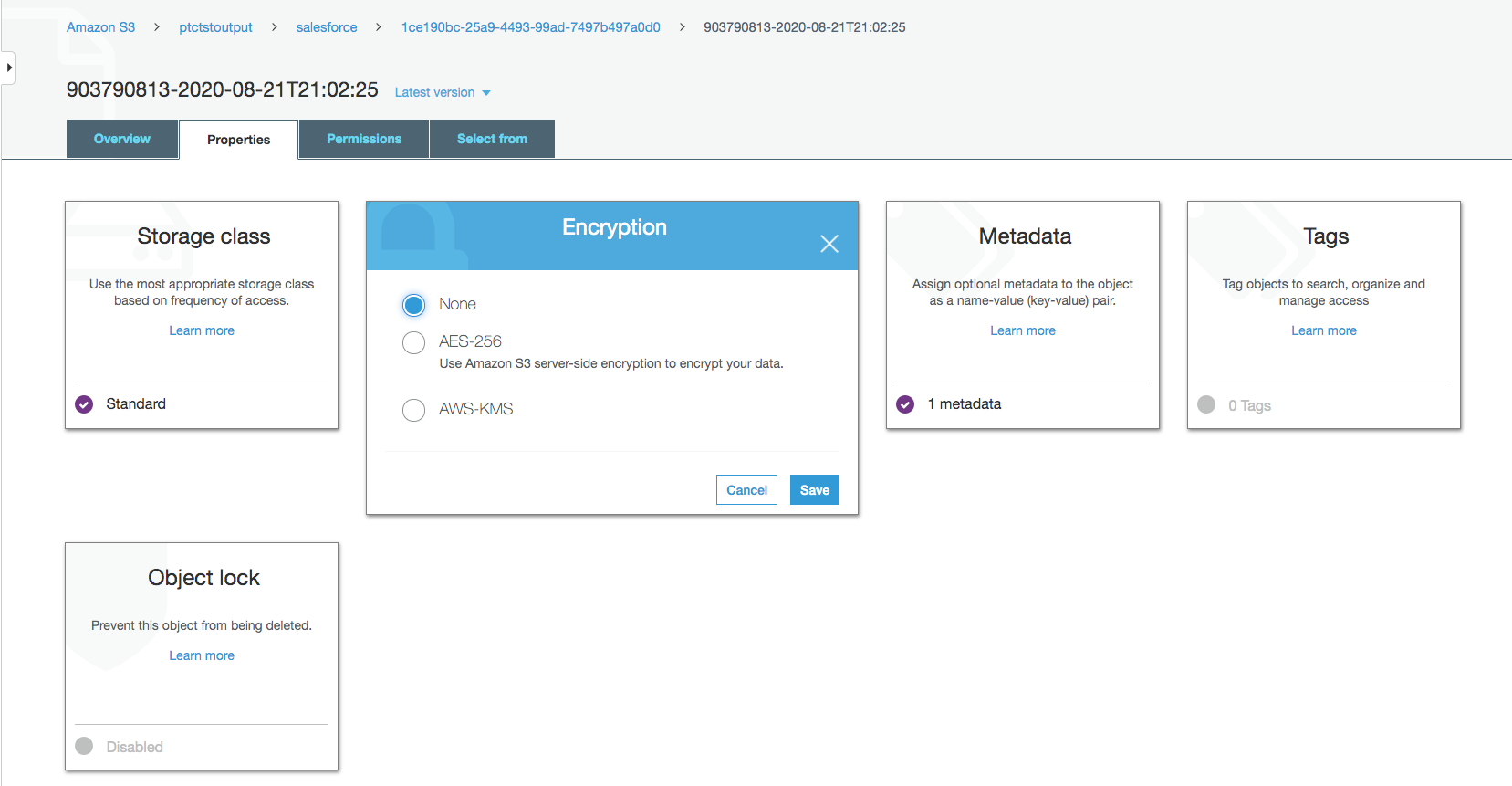Expand the left sidebar arrow toggle
This screenshot has width=1512, height=786.
point(8,68)
